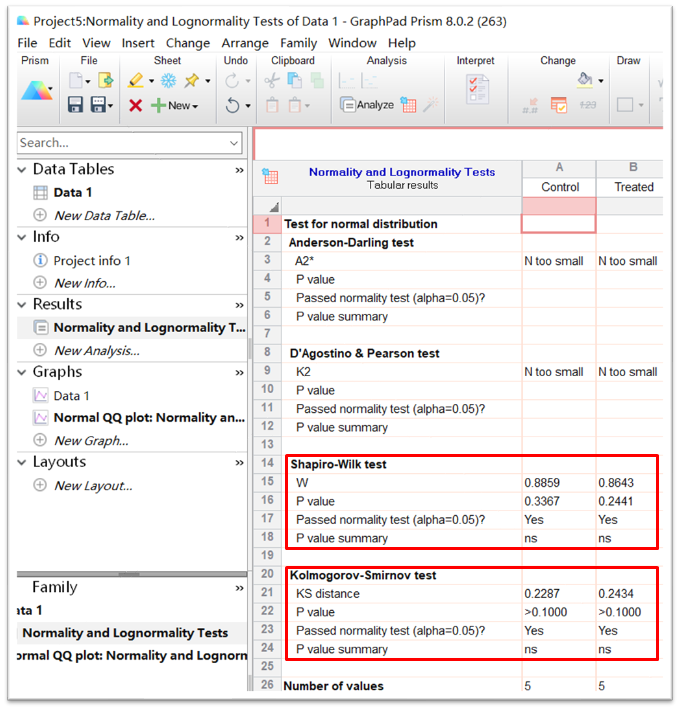Click the green duplicate icon in Clipboard
The height and width of the screenshot is (710, 680).
tap(317, 81)
